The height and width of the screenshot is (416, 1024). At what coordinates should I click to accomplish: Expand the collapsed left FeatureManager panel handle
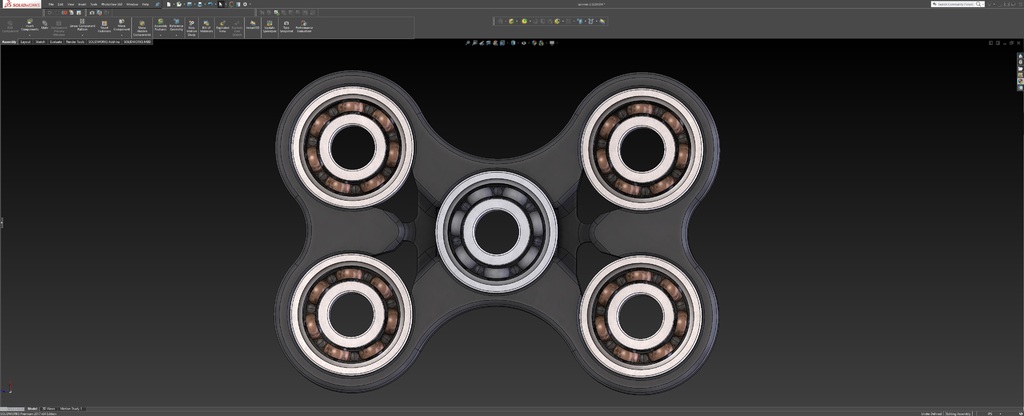tap(1, 223)
